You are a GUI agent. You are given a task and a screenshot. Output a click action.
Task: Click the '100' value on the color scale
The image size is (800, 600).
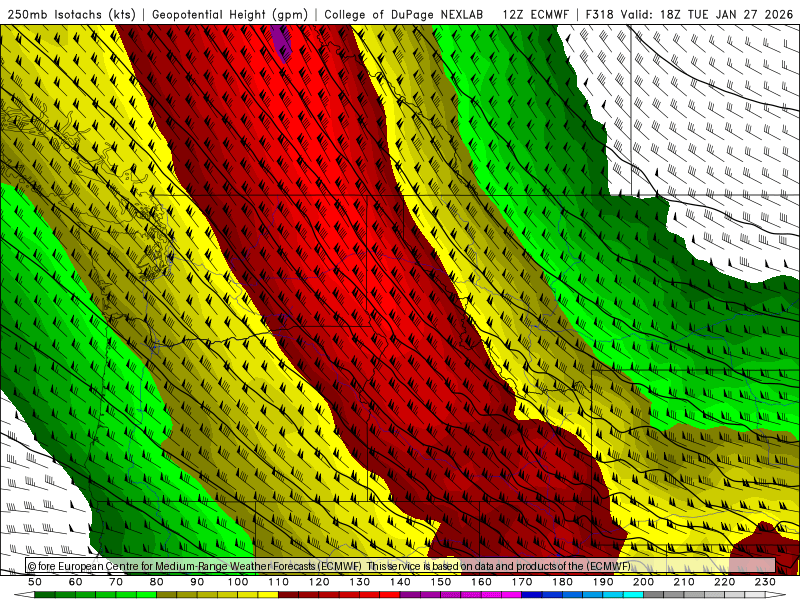[238, 582]
